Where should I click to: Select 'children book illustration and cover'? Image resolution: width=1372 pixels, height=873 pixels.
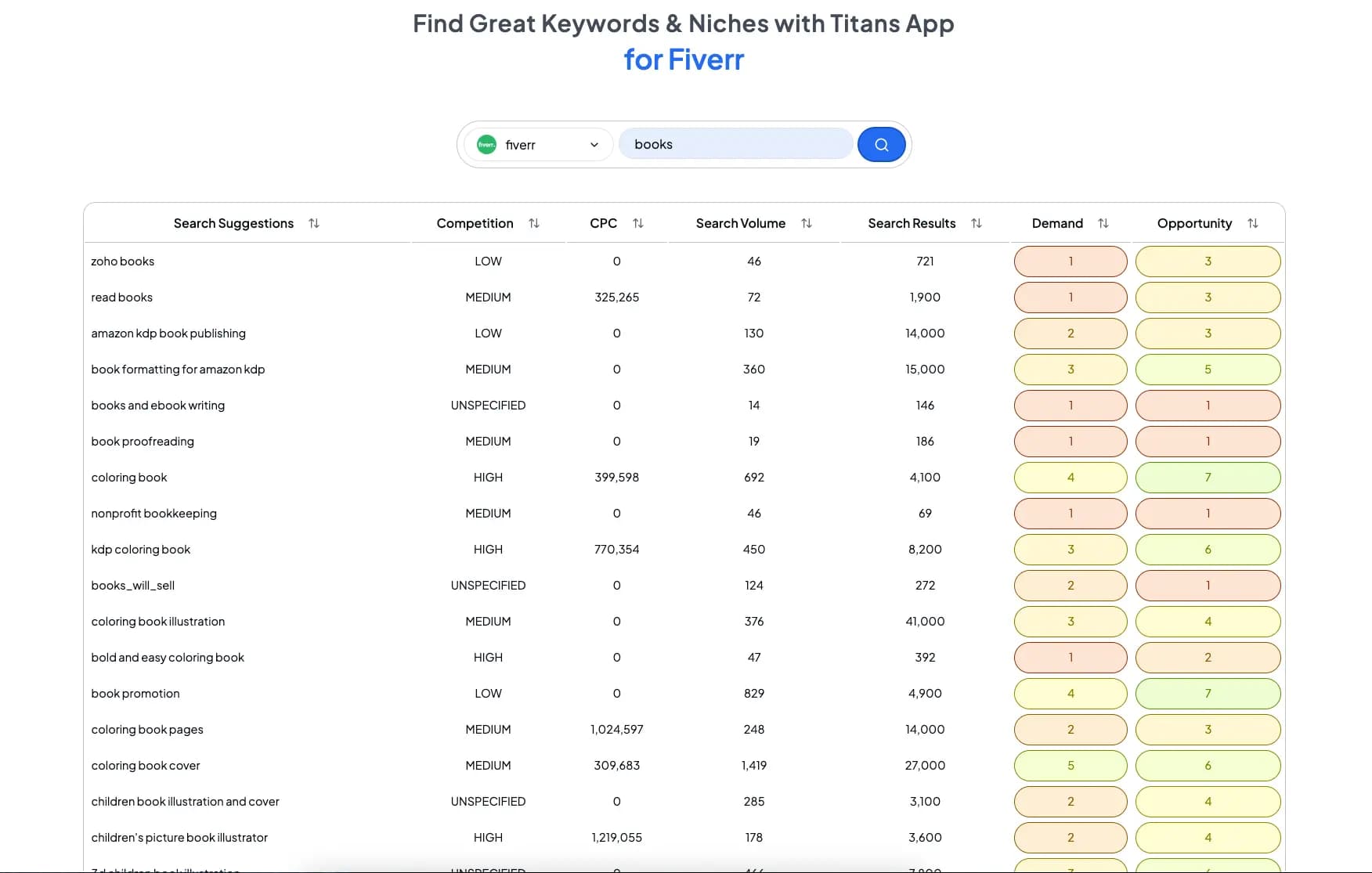185,802
